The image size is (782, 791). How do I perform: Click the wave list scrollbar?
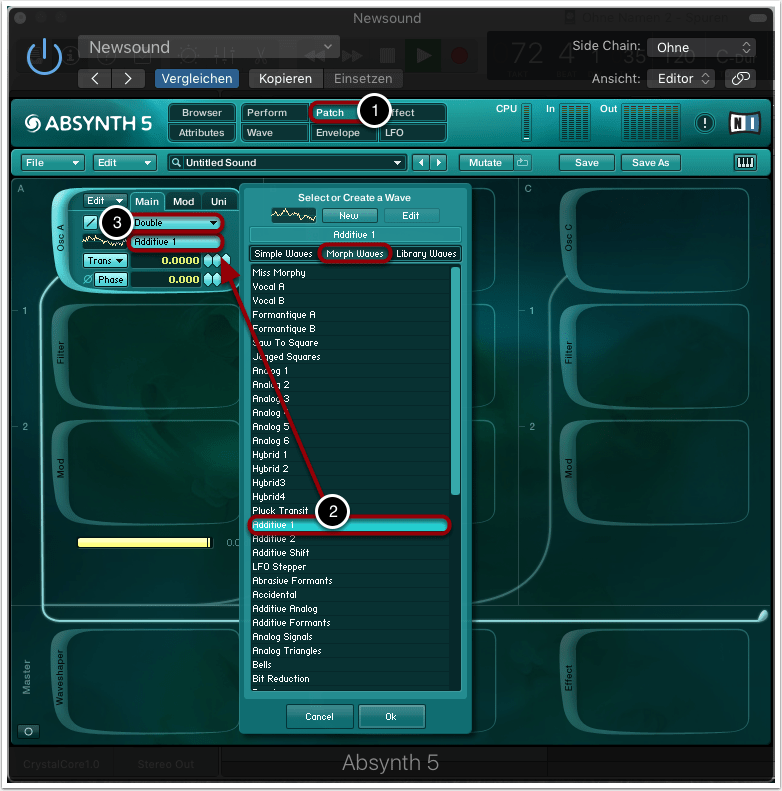pyautogui.click(x=455, y=381)
